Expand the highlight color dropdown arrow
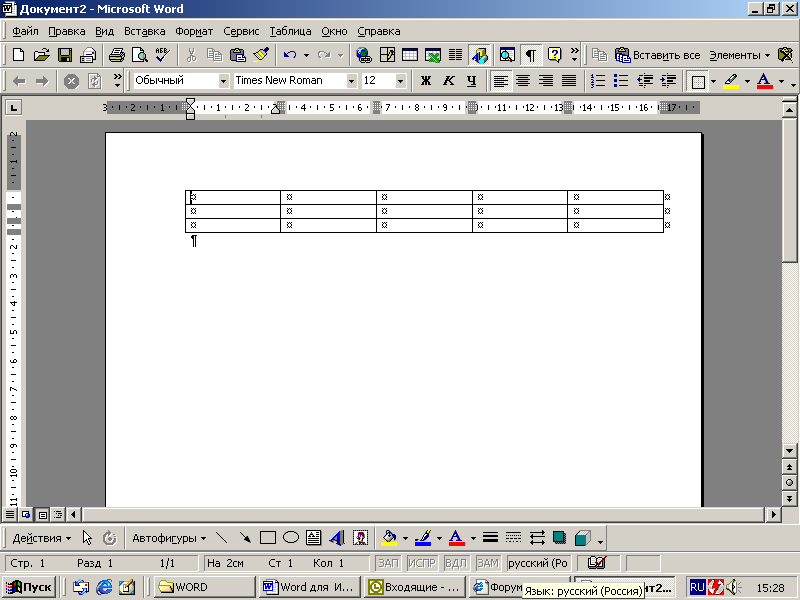Viewport: 800px width, 600px height. 747,81
